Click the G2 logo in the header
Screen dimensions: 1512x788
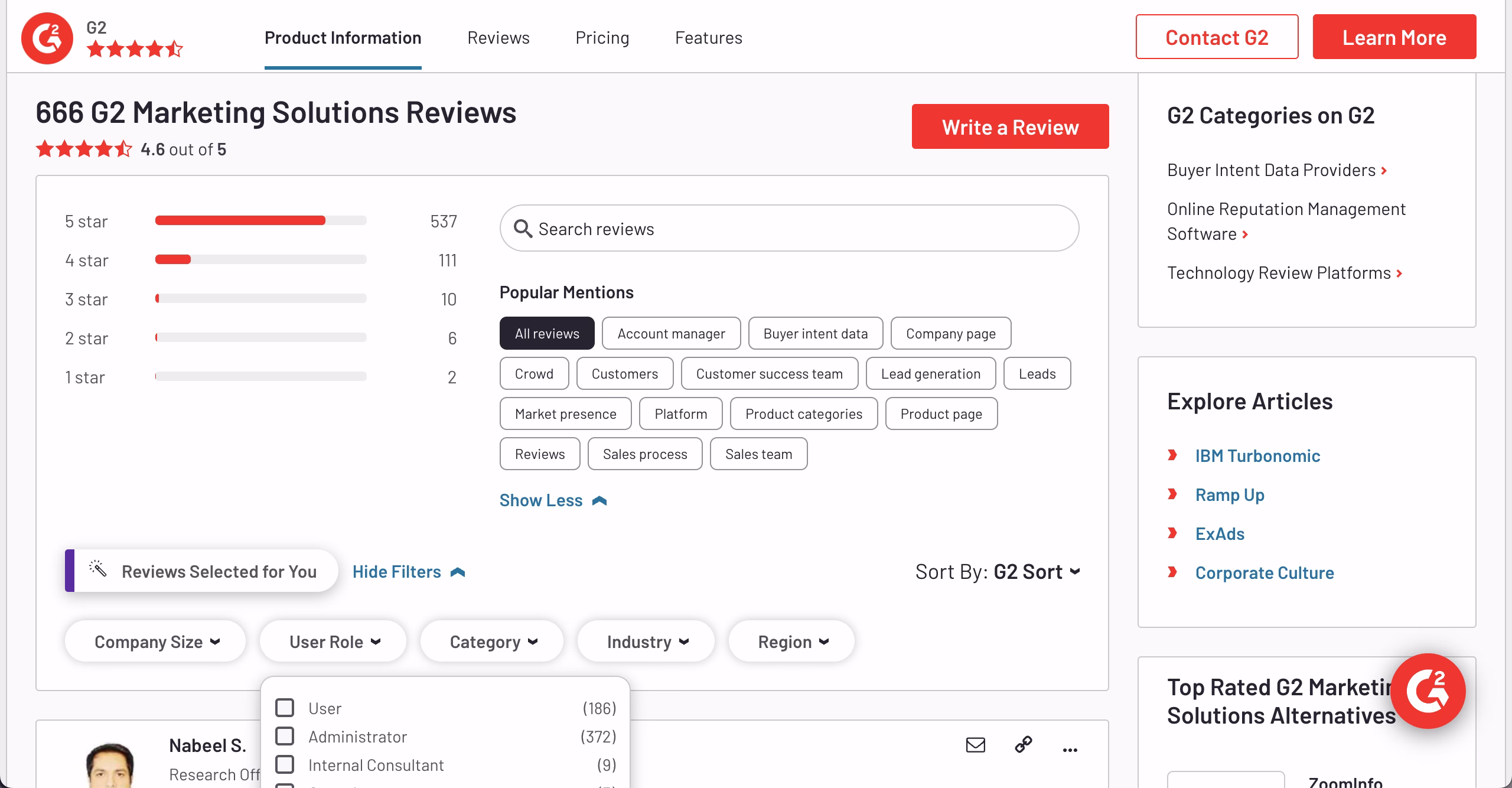point(47,38)
